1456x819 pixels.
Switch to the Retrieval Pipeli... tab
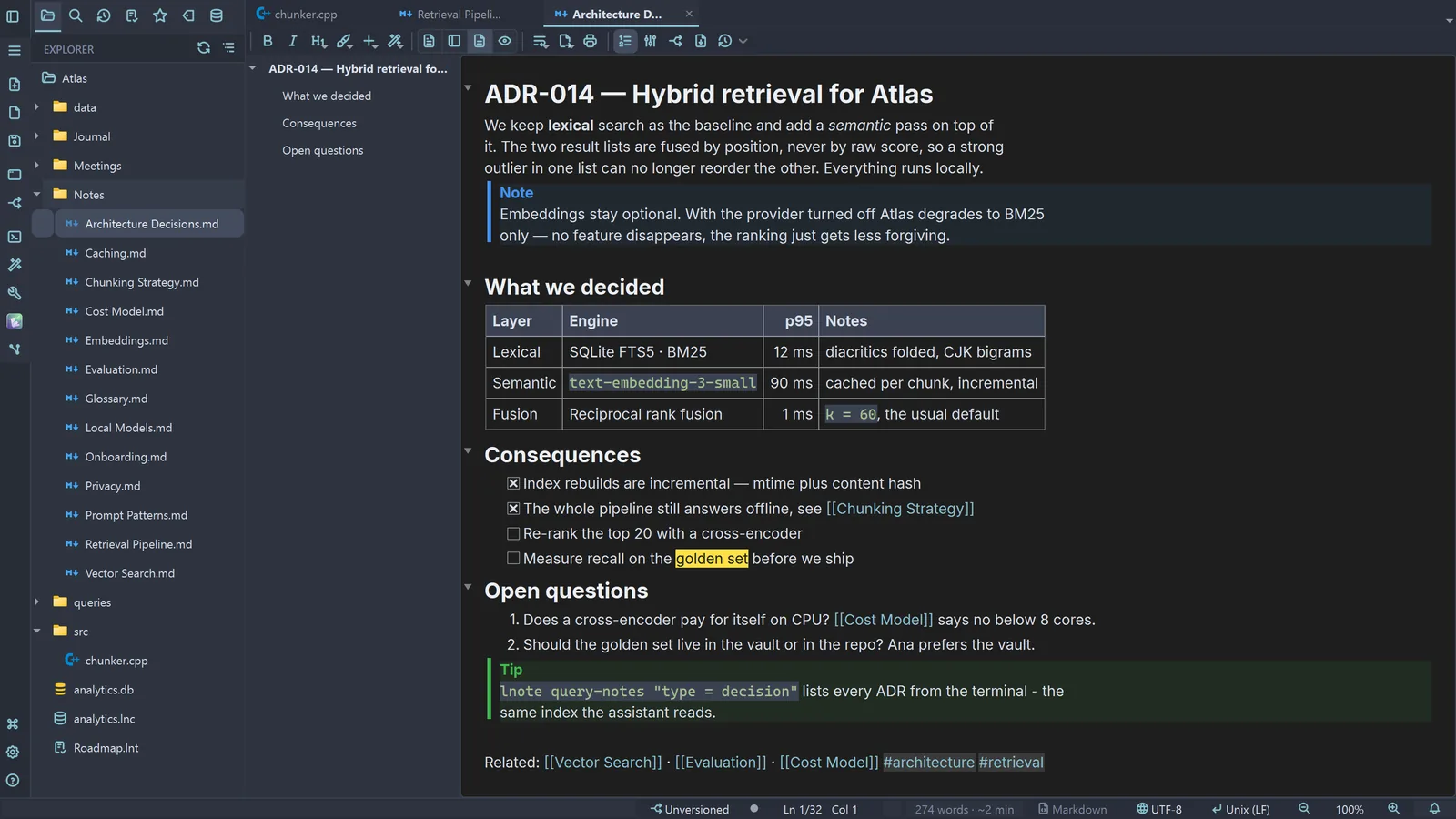pyautogui.click(x=450, y=15)
